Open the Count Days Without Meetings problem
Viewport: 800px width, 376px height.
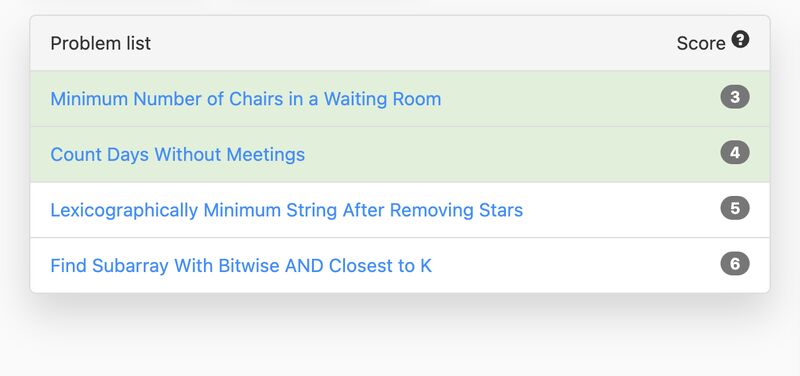click(178, 154)
